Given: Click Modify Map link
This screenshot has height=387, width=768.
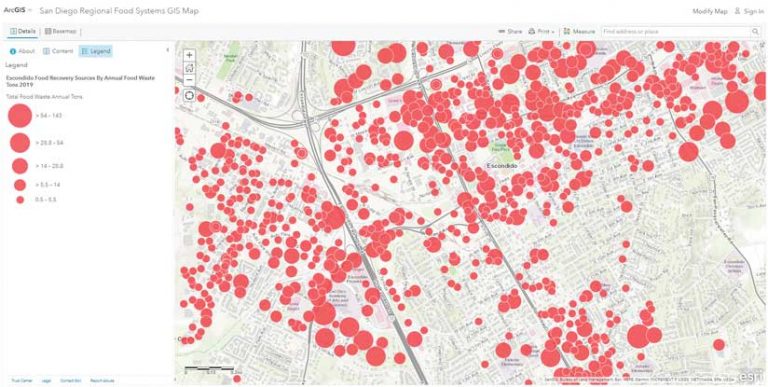Looking at the screenshot, I should pos(710,11).
